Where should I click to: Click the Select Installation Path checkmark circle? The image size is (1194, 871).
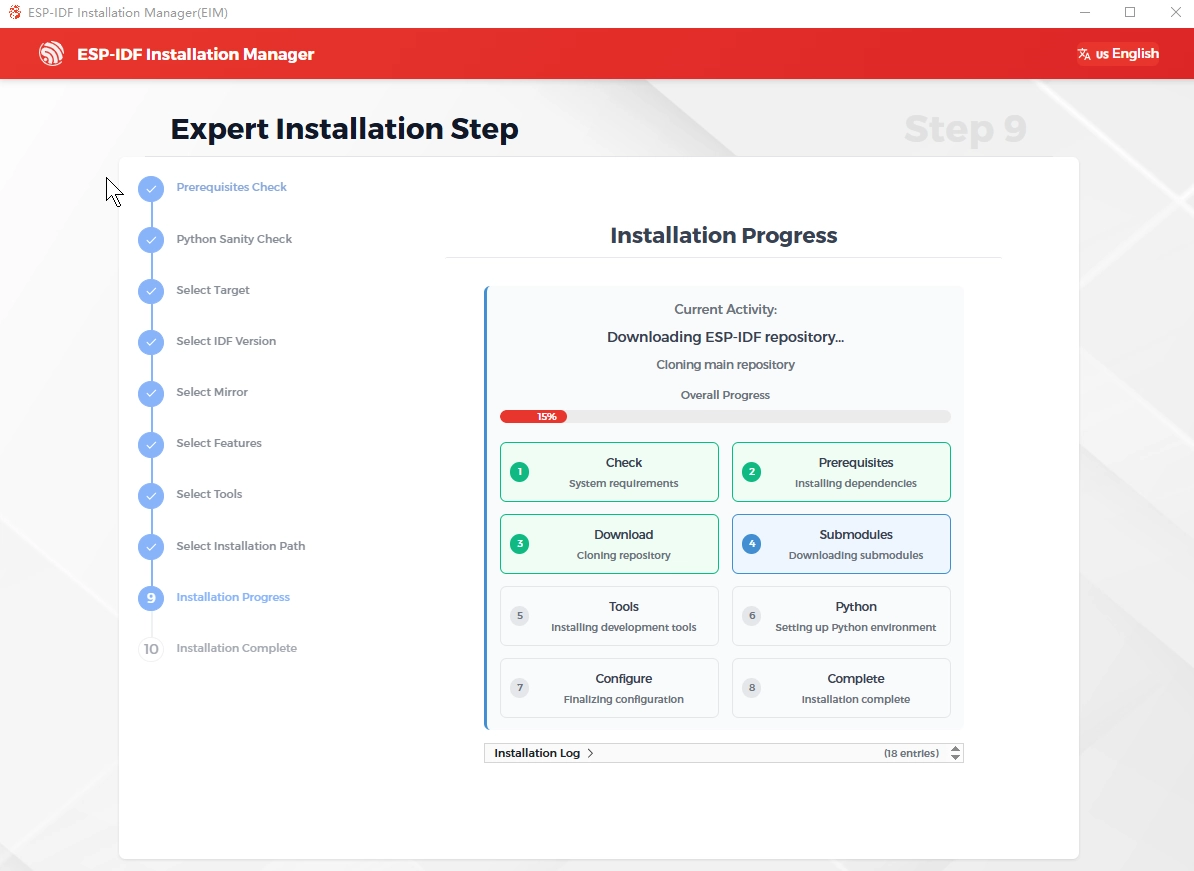click(151, 547)
